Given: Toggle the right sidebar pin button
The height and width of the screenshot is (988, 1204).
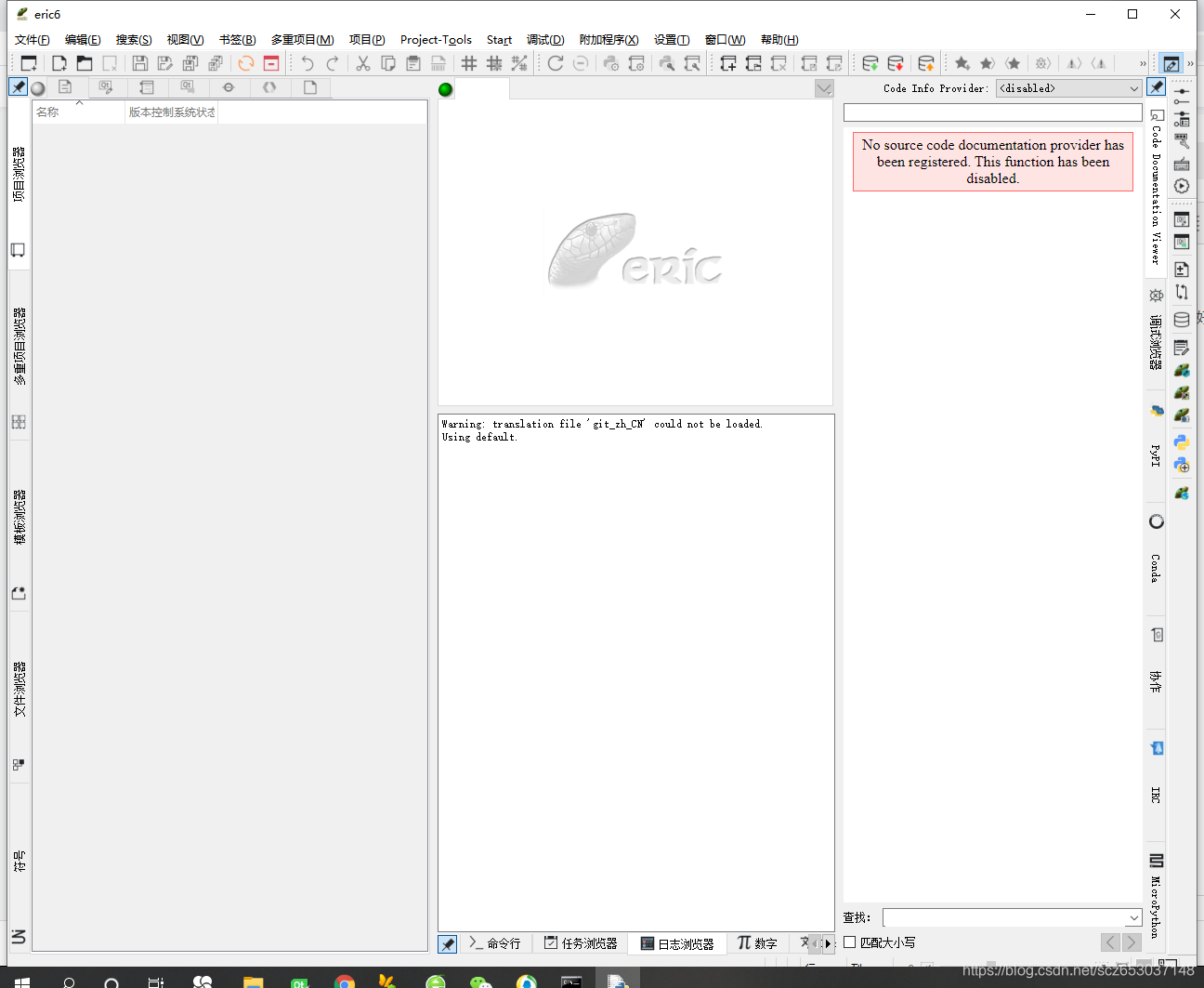Looking at the screenshot, I should click(1156, 87).
